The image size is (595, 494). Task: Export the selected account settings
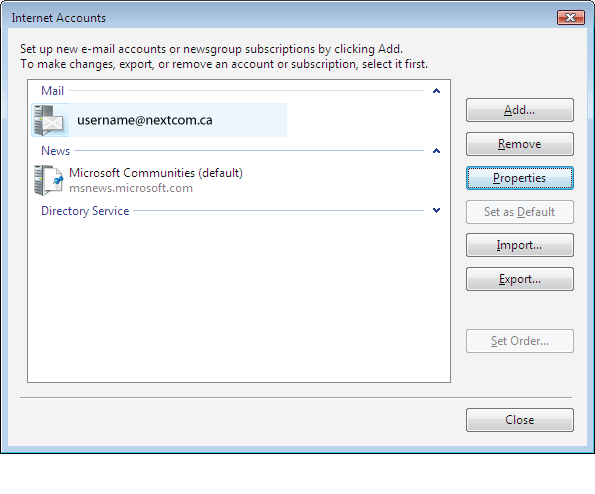(519, 279)
